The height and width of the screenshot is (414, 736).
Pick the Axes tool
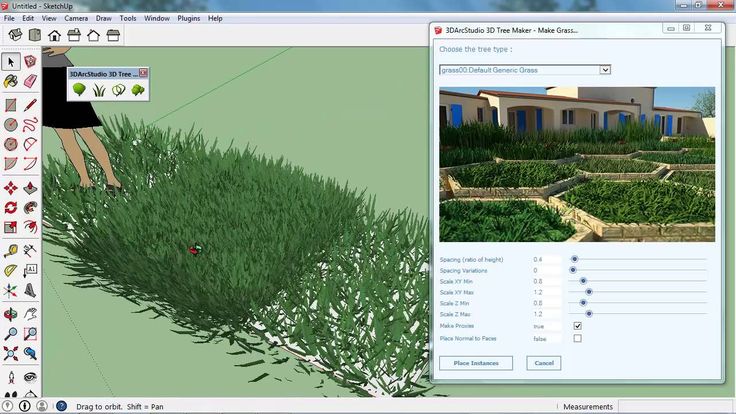(11, 291)
